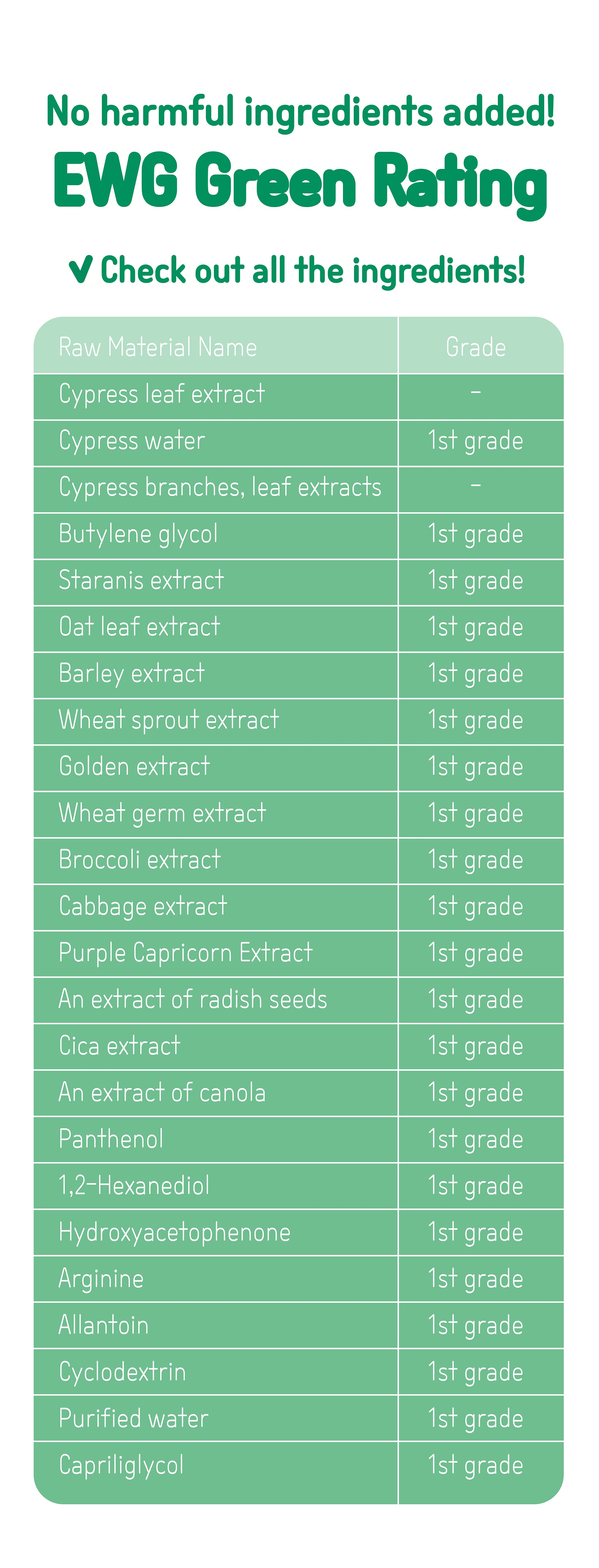
Task: Select the 'Oat leaf extract' entry
Action: click(139, 626)
